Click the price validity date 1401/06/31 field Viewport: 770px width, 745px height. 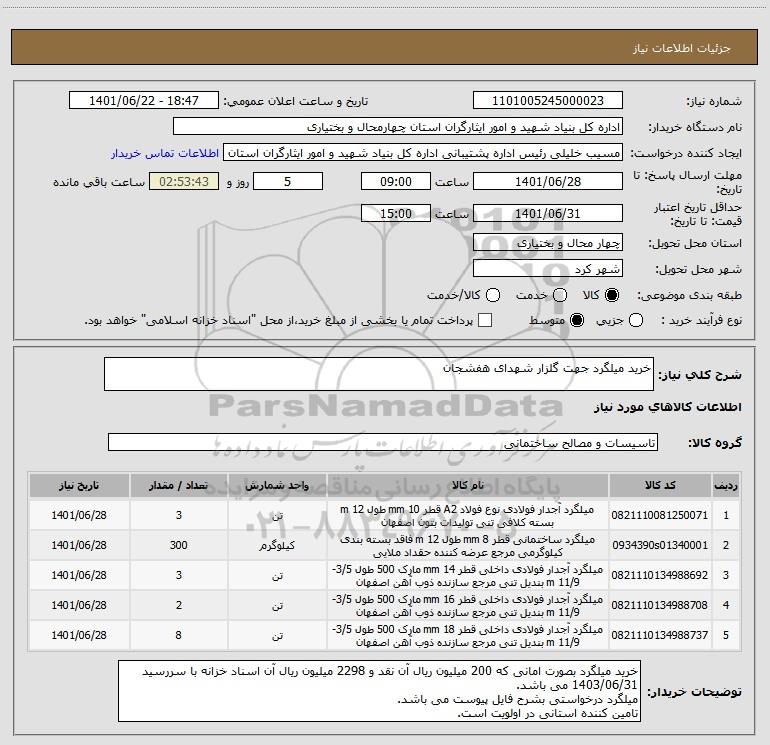coord(548,214)
